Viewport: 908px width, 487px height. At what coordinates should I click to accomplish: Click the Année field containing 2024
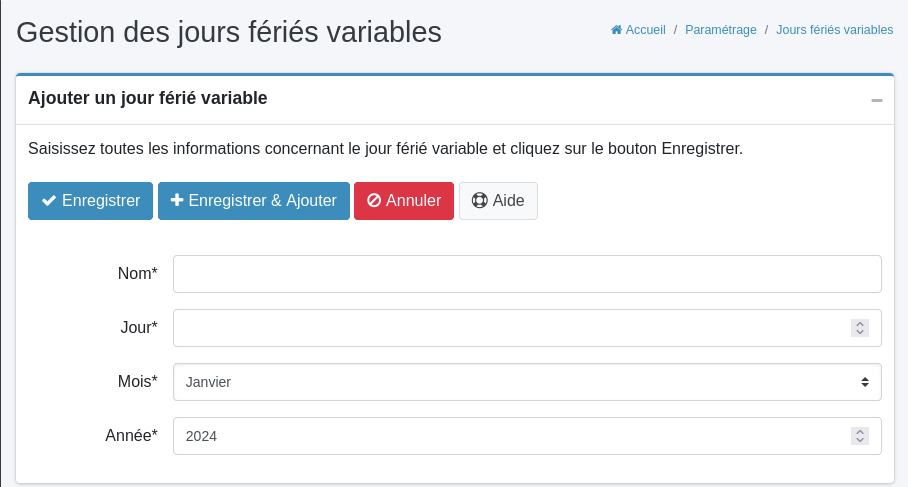point(510,436)
